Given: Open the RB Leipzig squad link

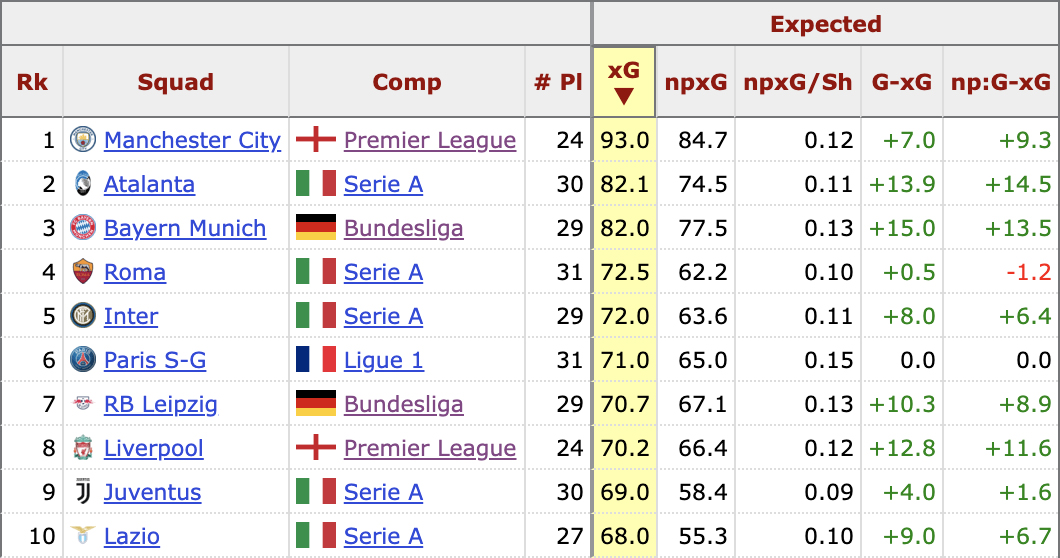Looking at the screenshot, I should coord(160,404).
